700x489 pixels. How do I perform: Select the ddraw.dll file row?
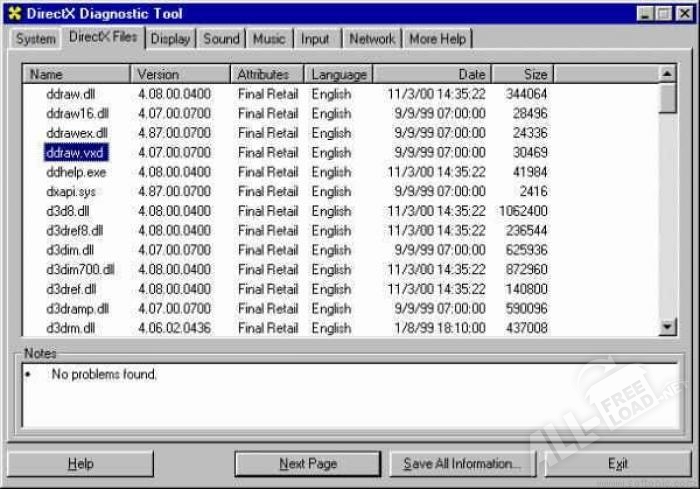point(69,94)
